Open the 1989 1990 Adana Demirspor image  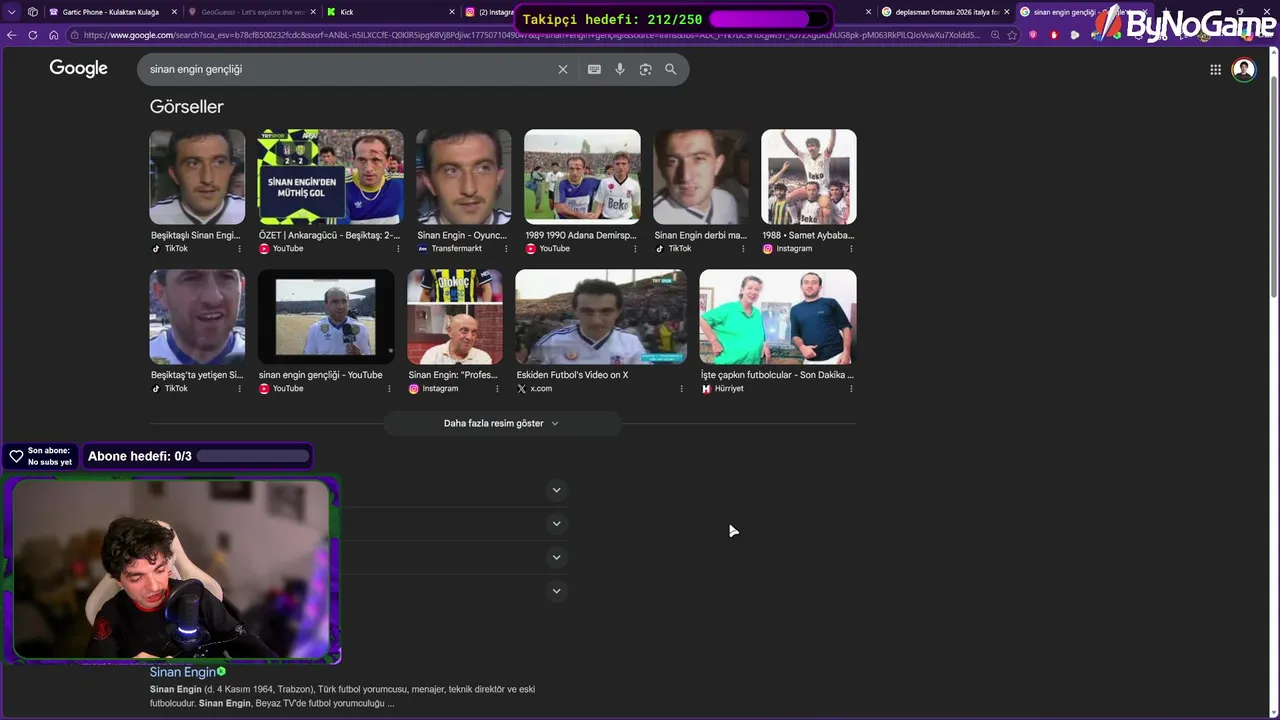[x=582, y=177]
